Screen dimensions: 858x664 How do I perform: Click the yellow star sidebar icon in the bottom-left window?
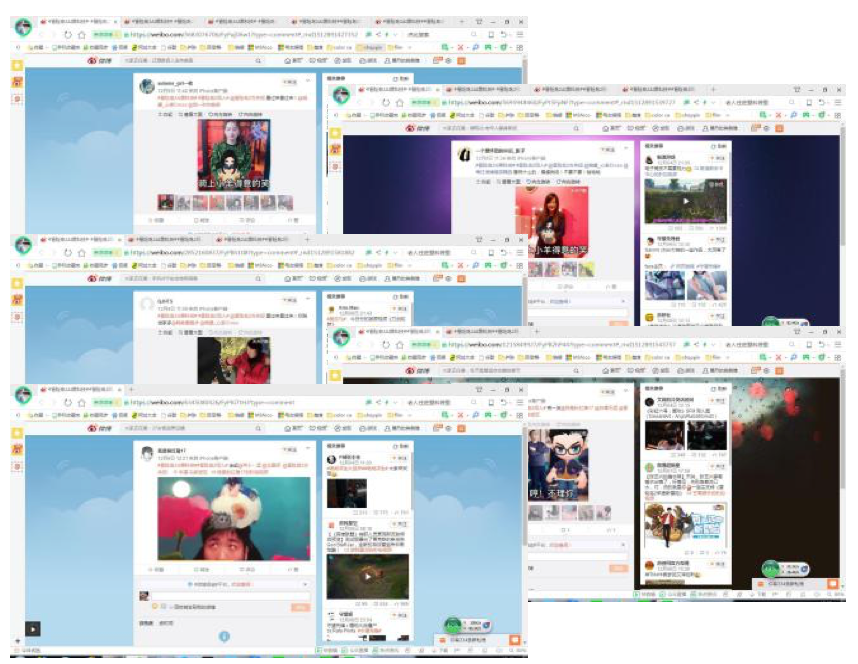(17, 433)
